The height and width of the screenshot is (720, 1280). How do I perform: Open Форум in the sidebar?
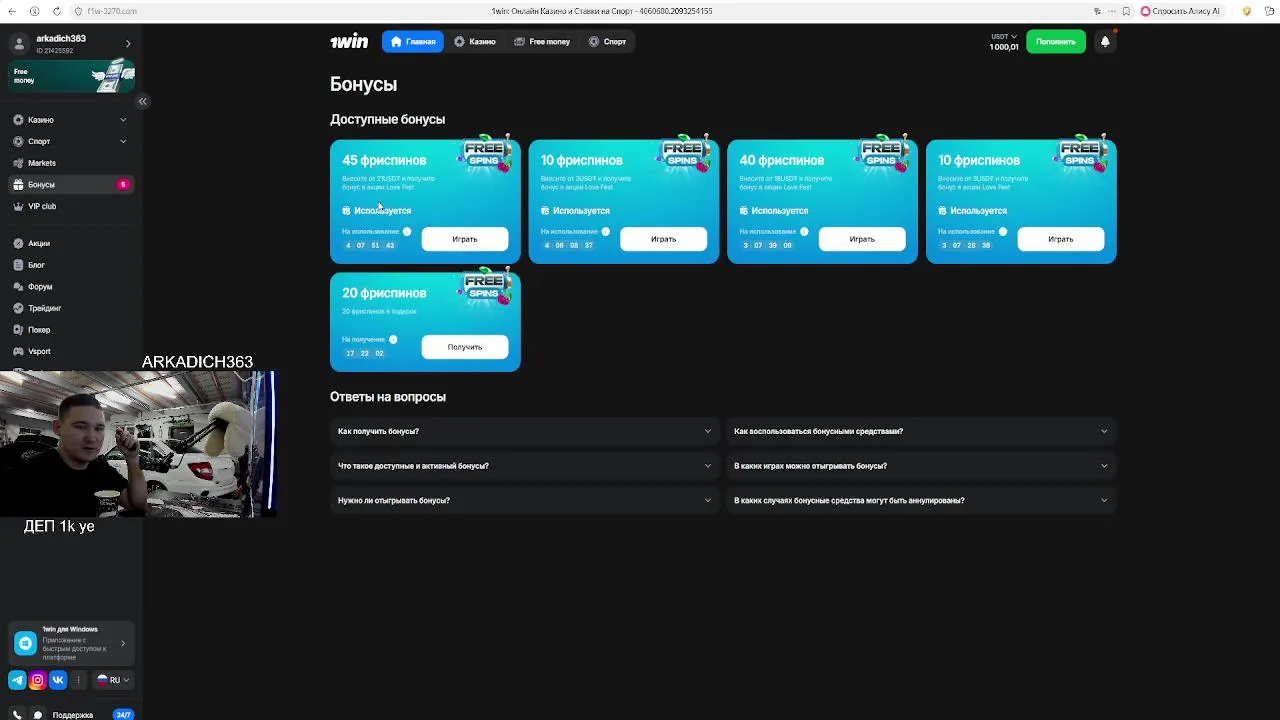pos(40,287)
